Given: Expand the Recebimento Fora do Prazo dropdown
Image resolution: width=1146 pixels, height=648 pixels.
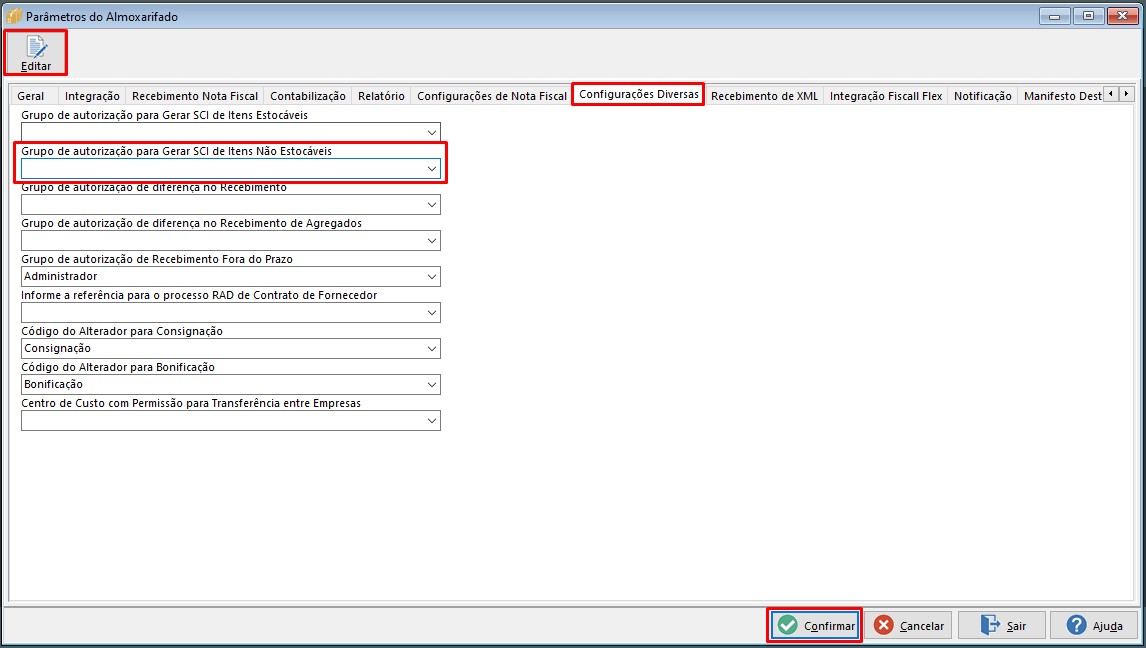Looking at the screenshot, I should 431,277.
